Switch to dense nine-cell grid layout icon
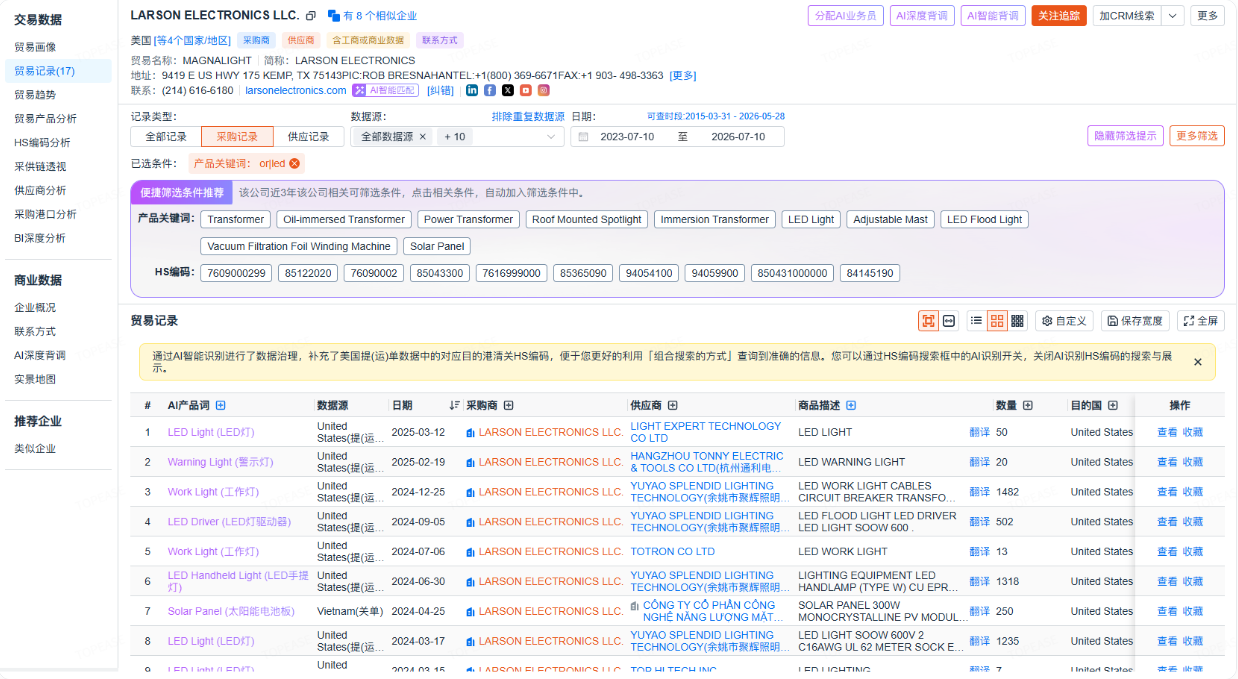1238x679 pixels. [x=1017, y=321]
